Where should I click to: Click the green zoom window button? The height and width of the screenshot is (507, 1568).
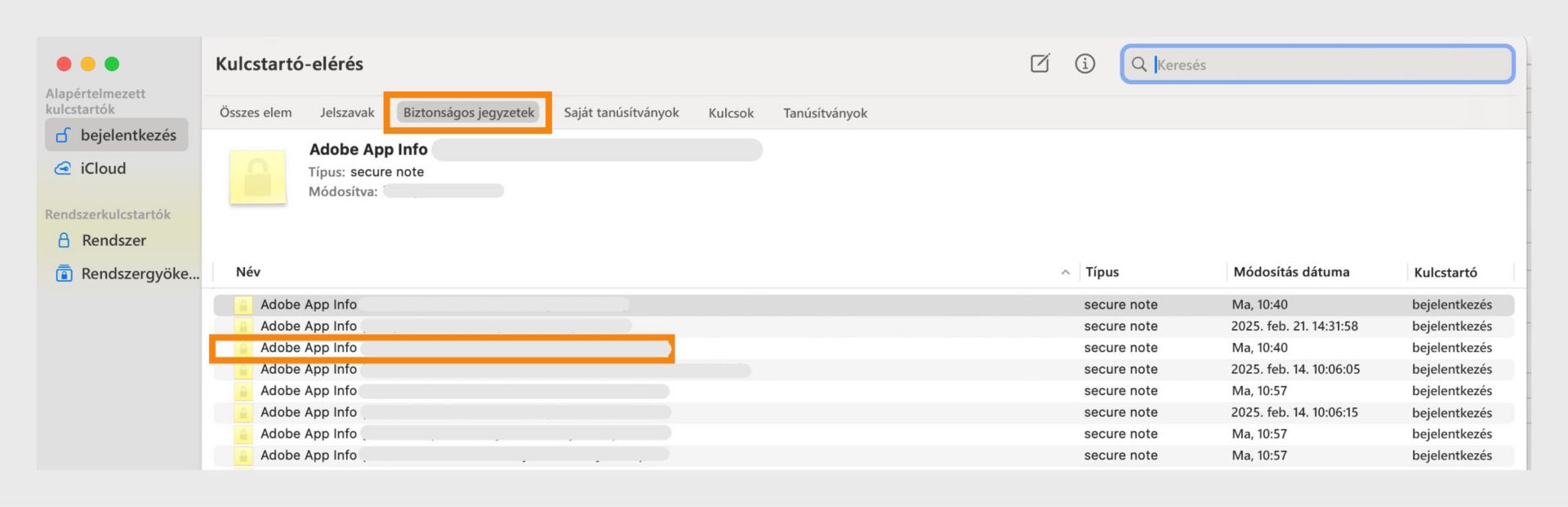(x=112, y=64)
